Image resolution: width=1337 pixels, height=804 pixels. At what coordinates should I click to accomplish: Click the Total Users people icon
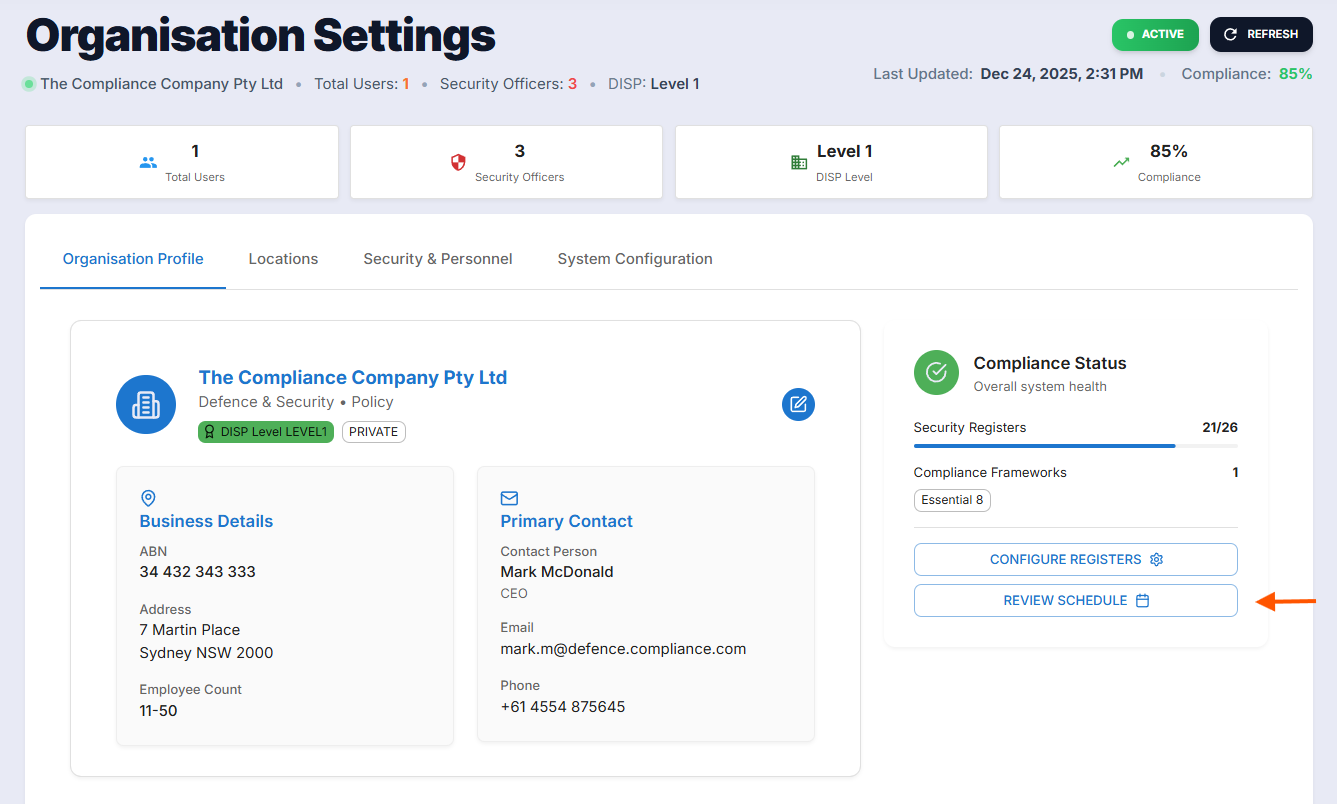(x=149, y=162)
